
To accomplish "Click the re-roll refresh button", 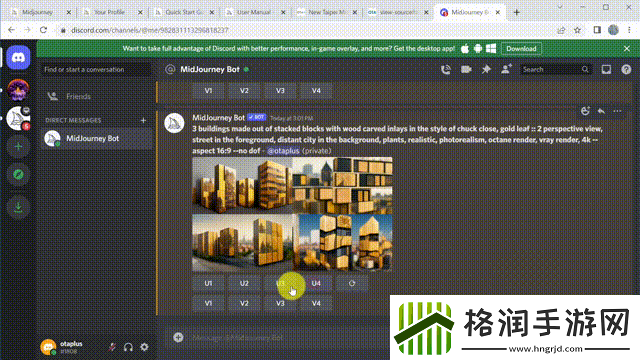I will tap(352, 283).
